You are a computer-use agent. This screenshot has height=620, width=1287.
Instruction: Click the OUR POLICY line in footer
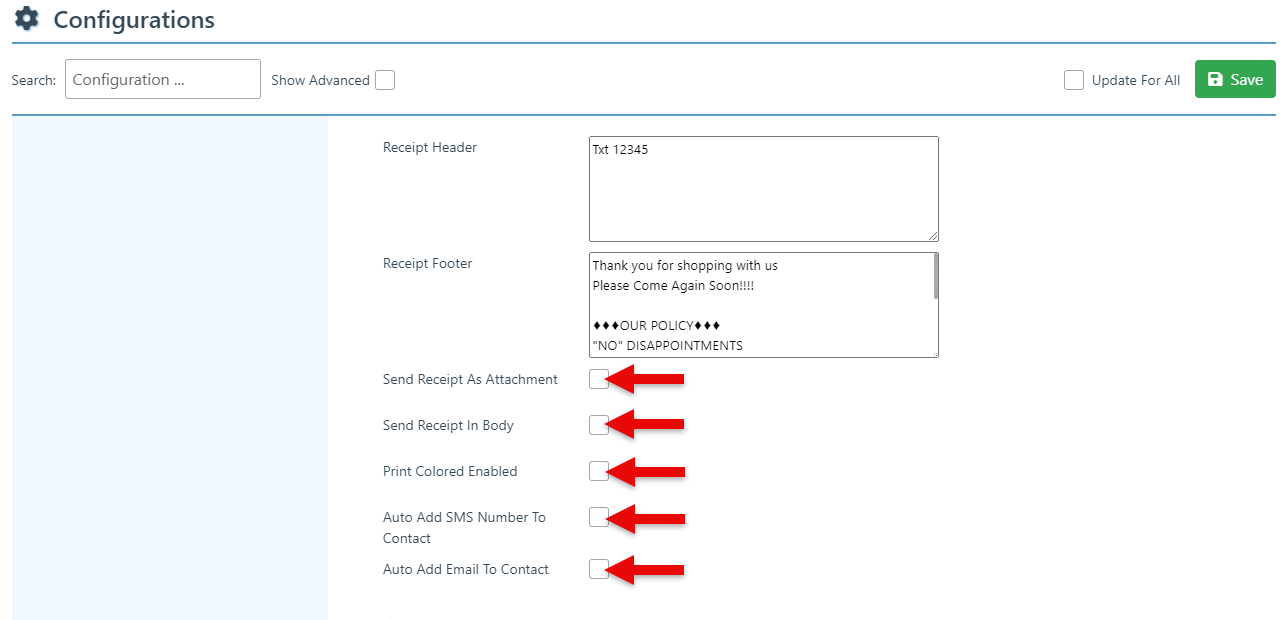click(x=656, y=326)
